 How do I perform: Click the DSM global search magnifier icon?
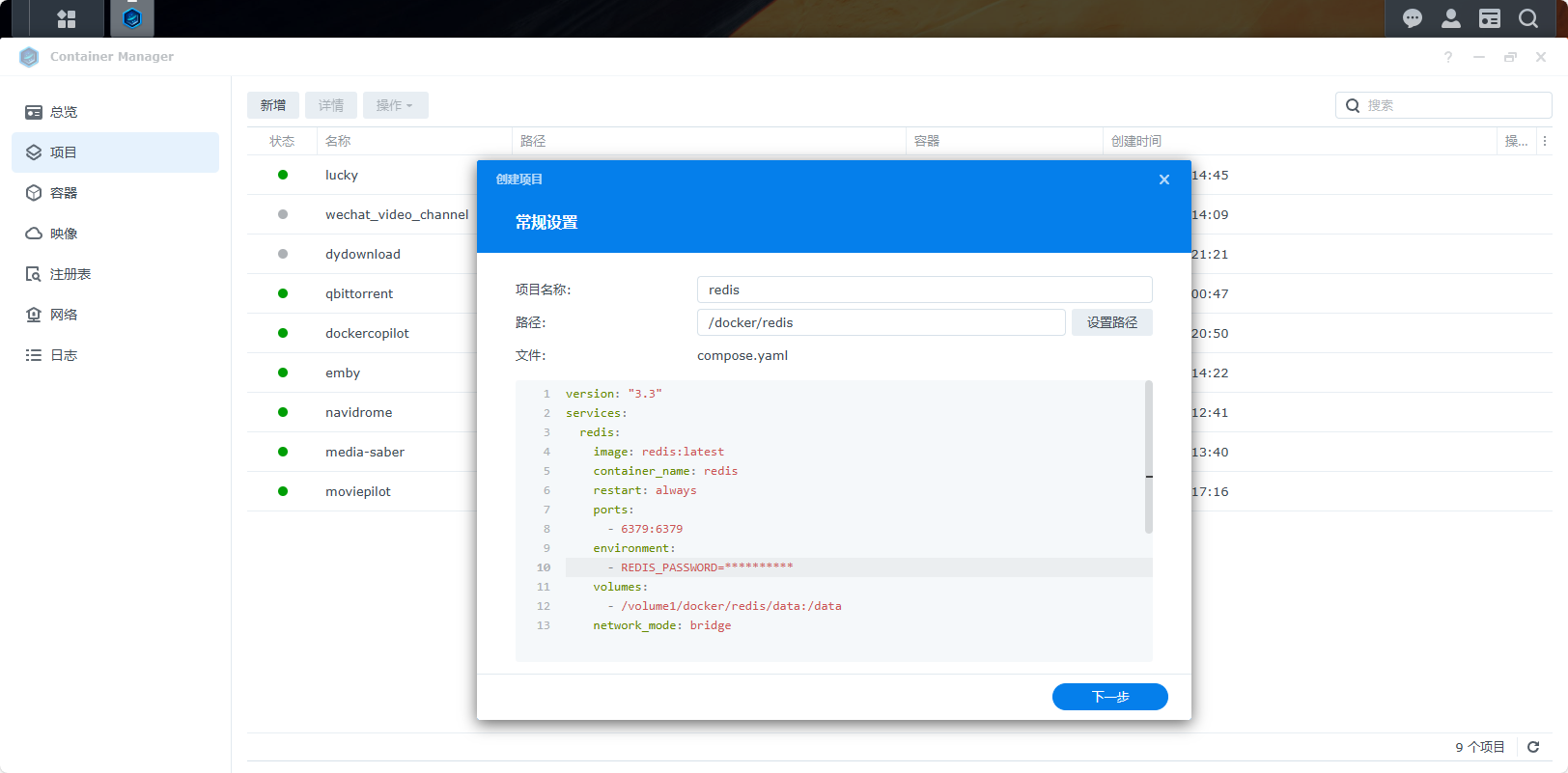[x=1527, y=18]
